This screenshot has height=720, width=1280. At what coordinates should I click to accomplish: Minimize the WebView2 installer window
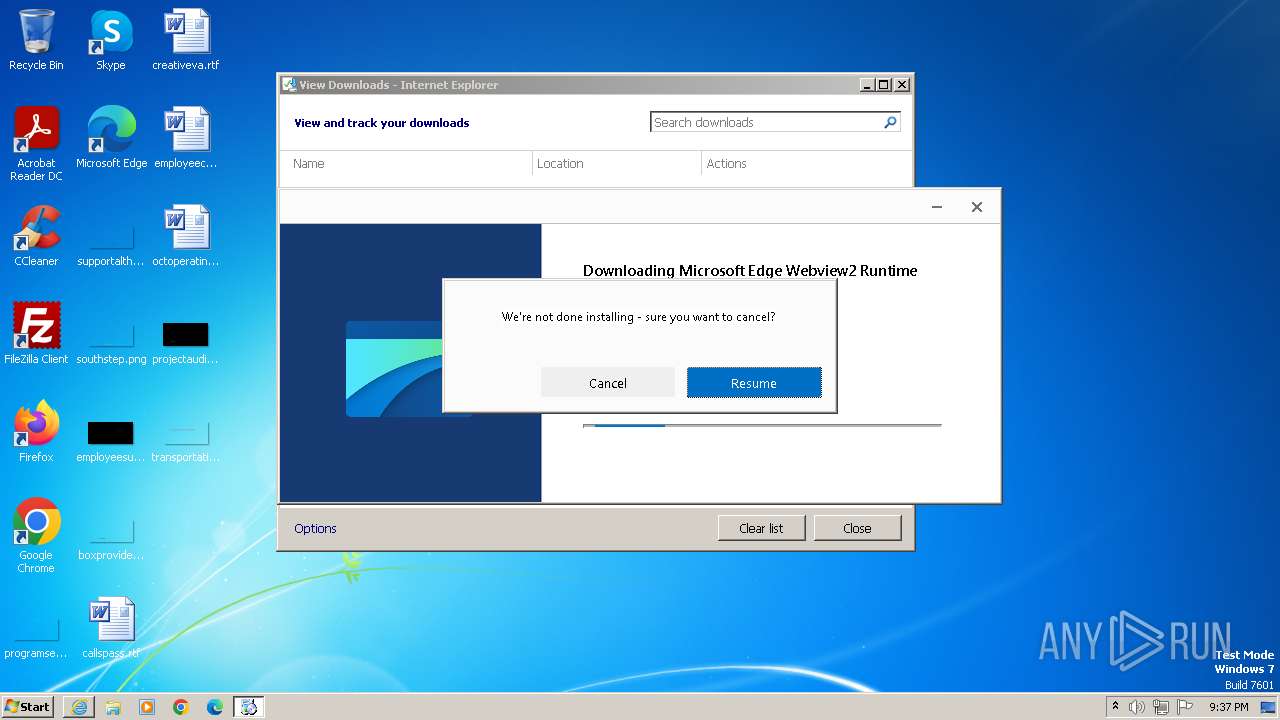[x=937, y=207]
